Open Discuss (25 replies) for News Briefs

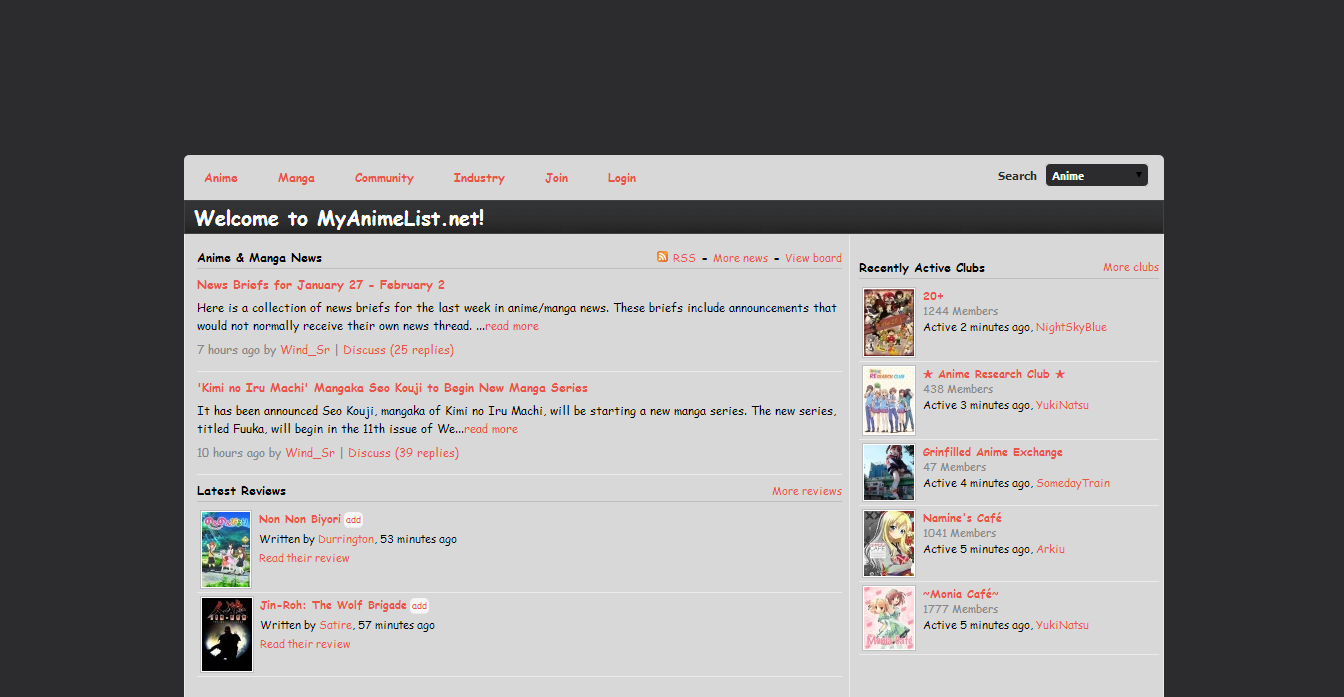[399, 349]
